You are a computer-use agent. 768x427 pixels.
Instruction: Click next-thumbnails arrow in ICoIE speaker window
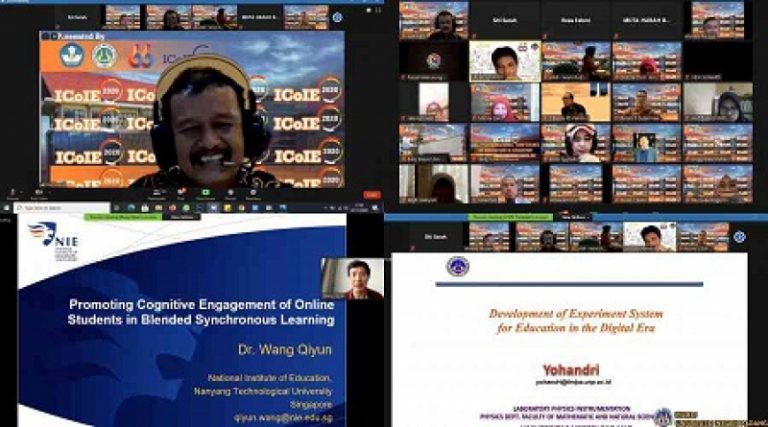tap(337, 18)
